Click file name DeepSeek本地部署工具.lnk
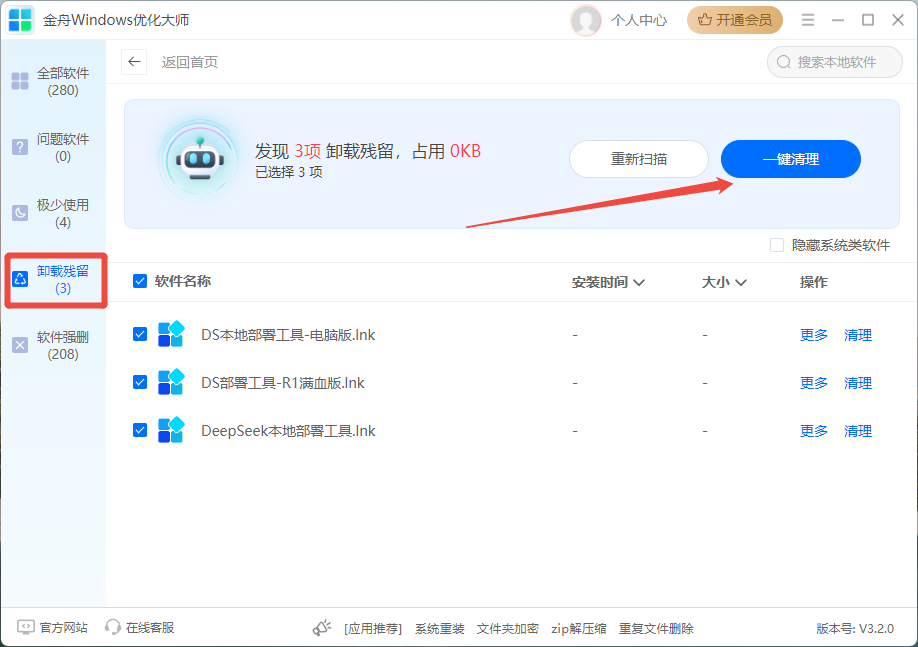The image size is (918, 647). coord(288,431)
